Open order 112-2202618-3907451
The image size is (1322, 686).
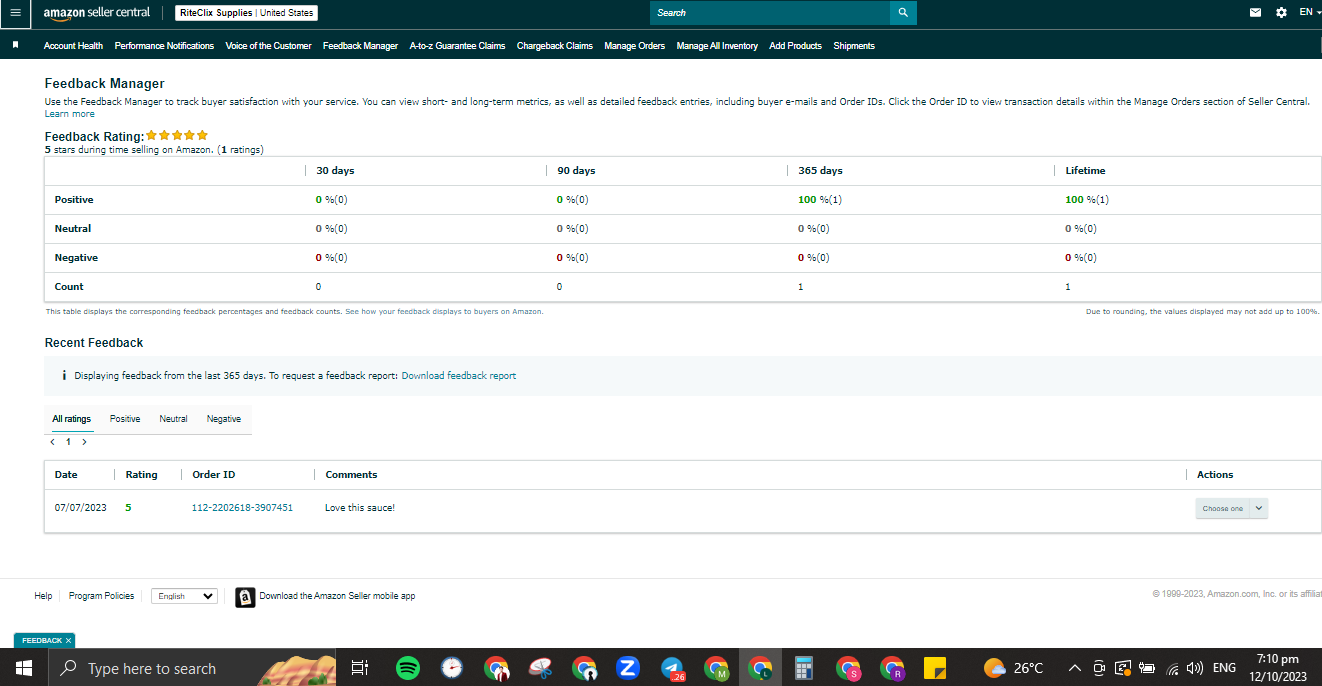242,508
